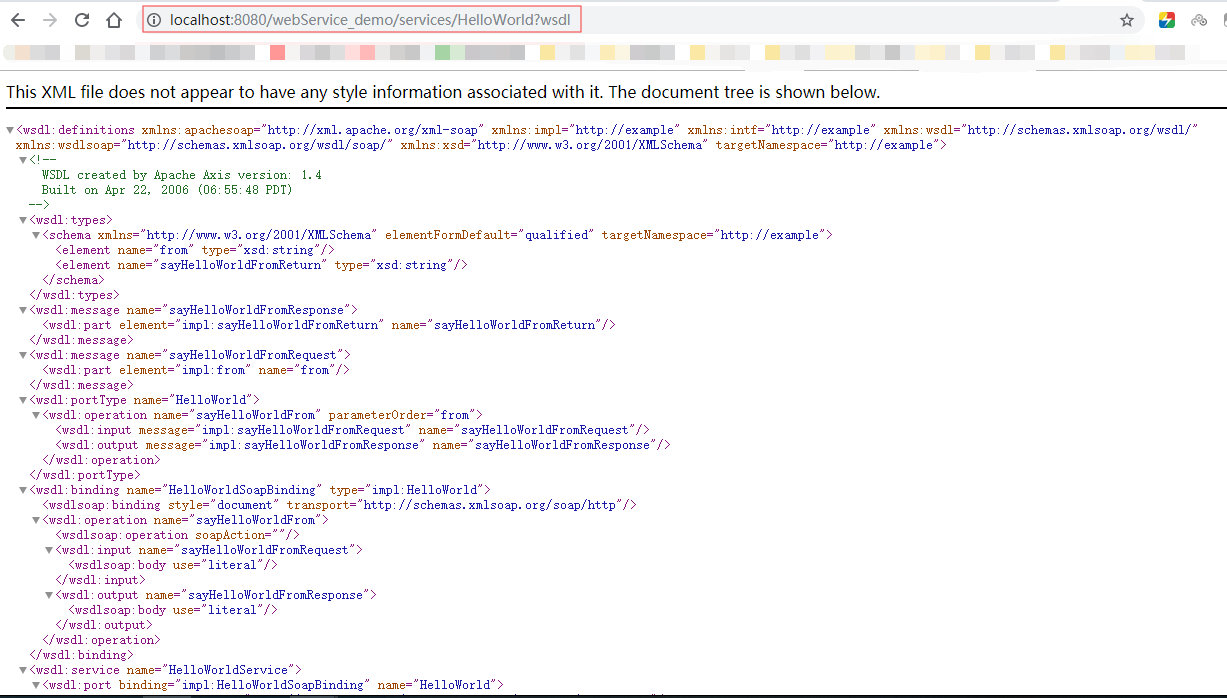
Task: Collapse the wsdl:definitions root node
Action: pyautogui.click(x=10, y=130)
